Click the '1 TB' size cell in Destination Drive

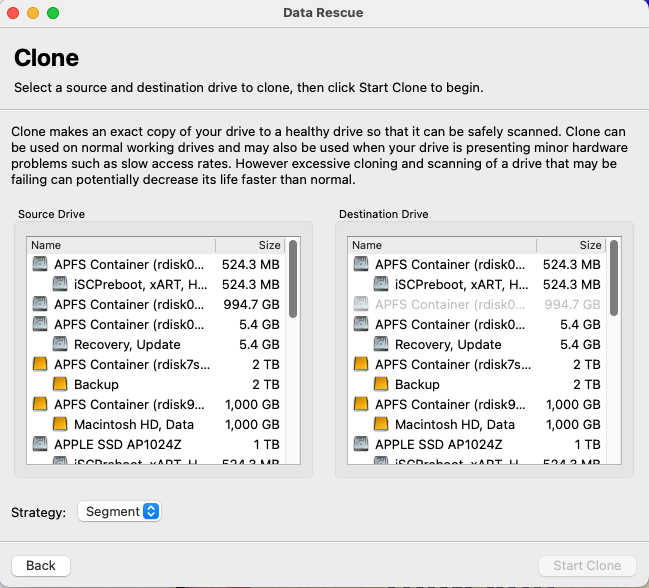coord(587,444)
